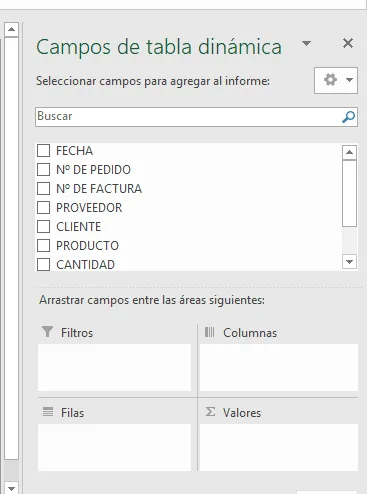The image size is (367, 494).
Task: Click the PRODUCTO field label
Action: pos(87,246)
